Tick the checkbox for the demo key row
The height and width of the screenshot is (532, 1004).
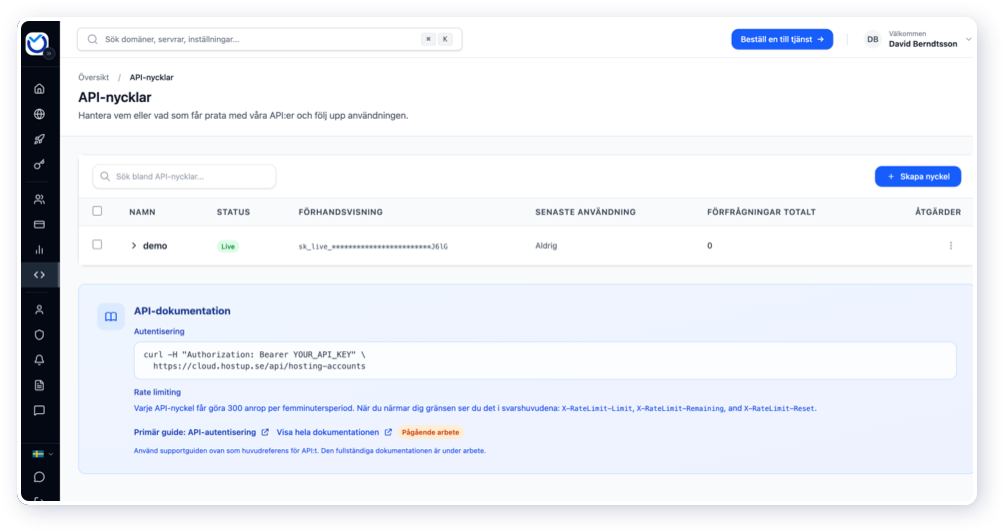[x=97, y=245]
